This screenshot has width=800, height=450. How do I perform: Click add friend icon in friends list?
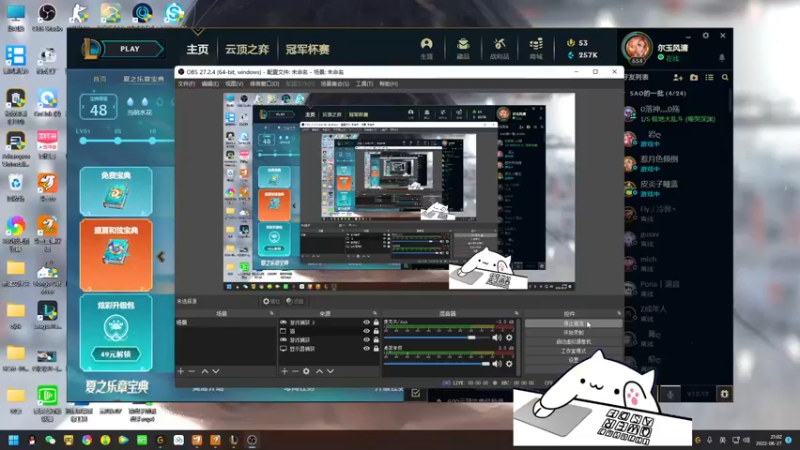[x=678, y=78]
